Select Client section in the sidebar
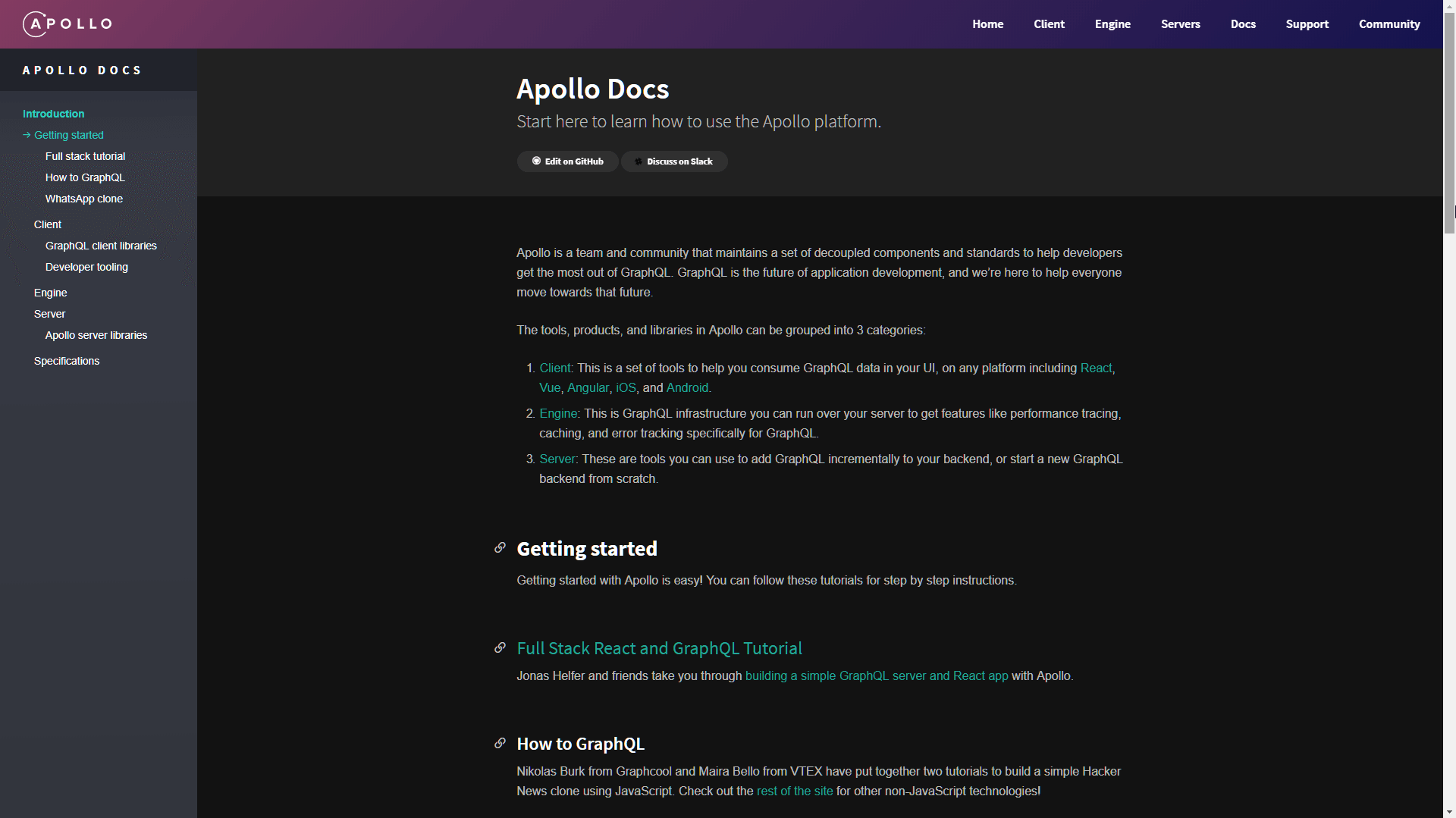1456x818 pixels. coord(47,224)
